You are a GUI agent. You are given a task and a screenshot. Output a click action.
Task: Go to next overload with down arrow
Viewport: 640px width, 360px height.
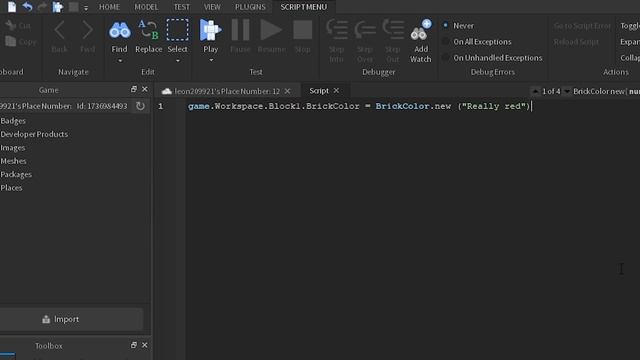pos(567,91)
